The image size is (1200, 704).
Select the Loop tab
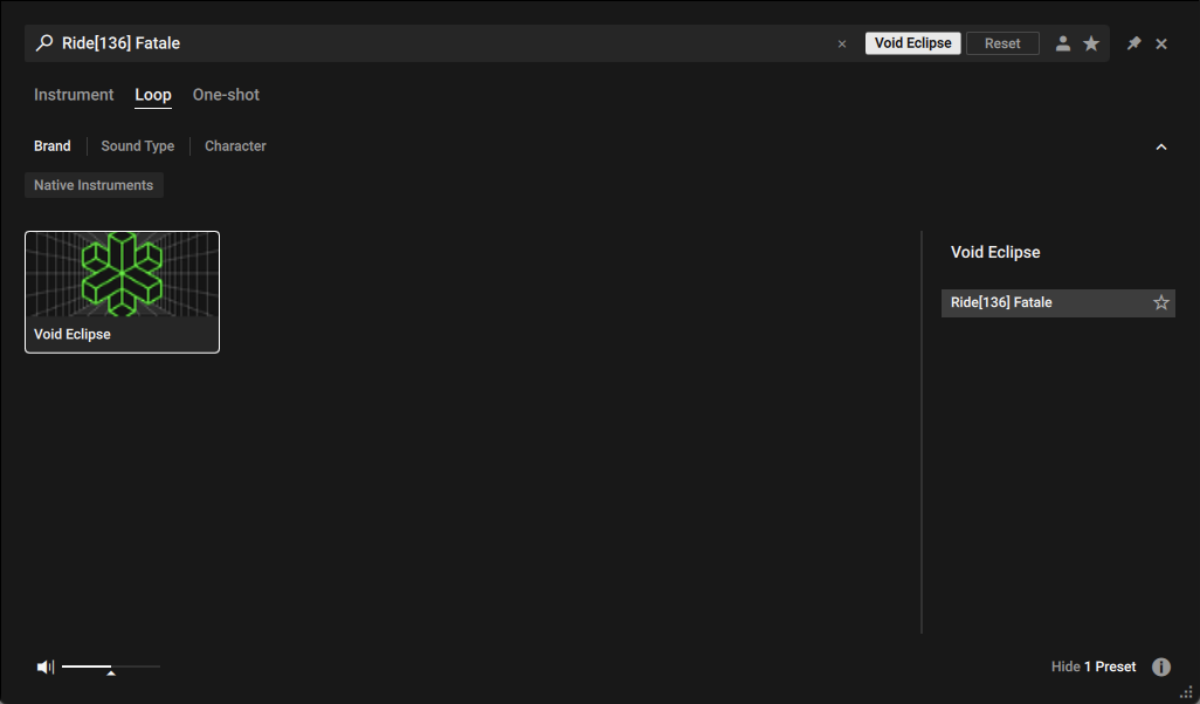pos(153,95)
